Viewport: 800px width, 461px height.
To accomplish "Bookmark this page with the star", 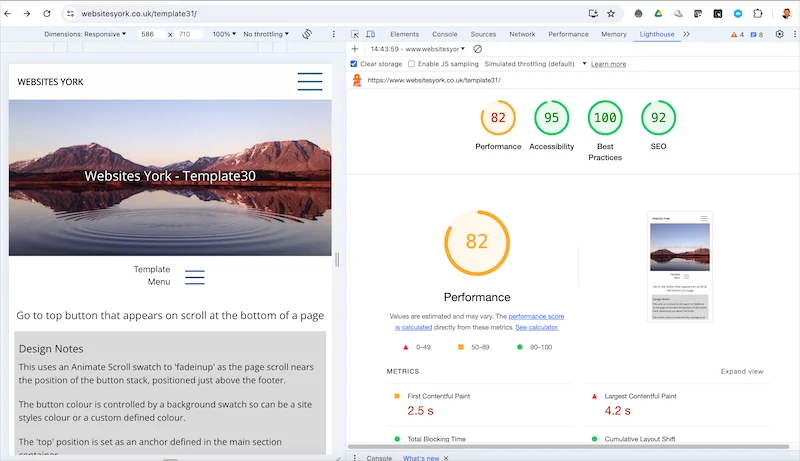I will pos(611,14).
